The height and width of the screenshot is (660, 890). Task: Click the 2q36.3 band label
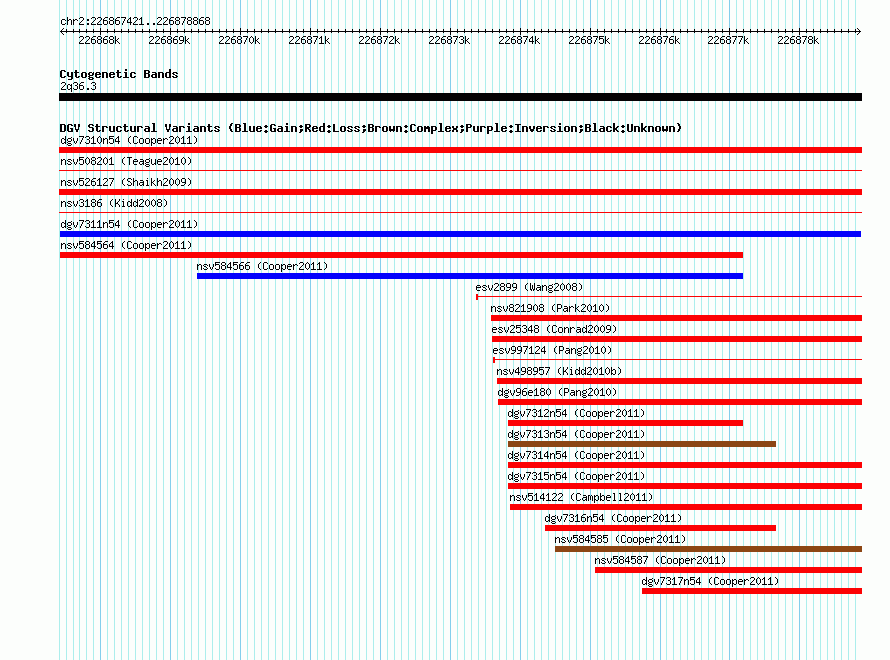[x=78, y=86]
